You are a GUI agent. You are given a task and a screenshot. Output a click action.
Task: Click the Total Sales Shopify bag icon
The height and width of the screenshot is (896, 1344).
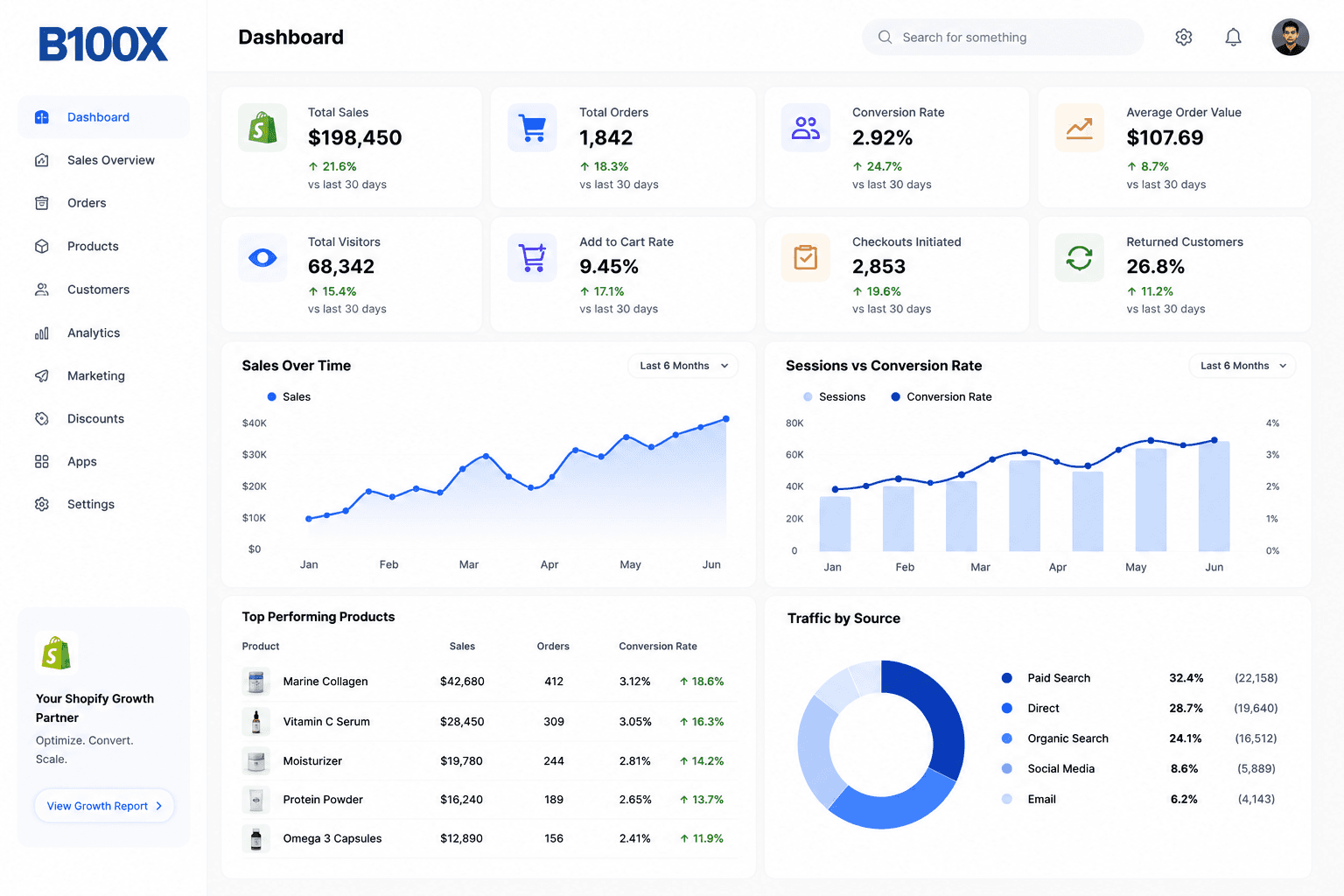click(x=262, y=128)
